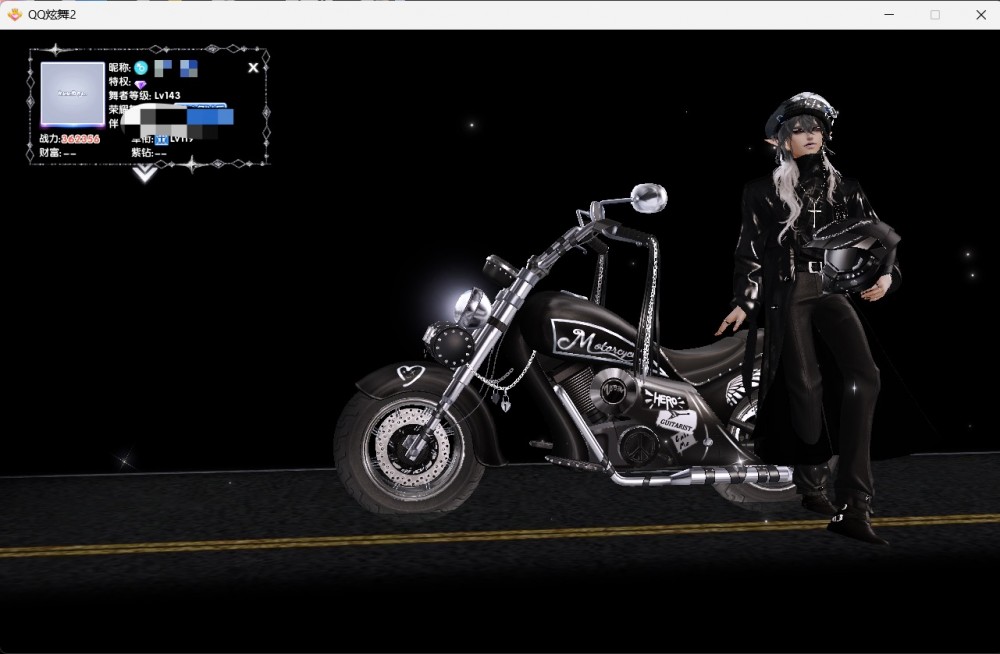Click the male gender icon beside nickname
Image resolution: width=1000 pixels, height=654 pixels.
pos(141,68)
